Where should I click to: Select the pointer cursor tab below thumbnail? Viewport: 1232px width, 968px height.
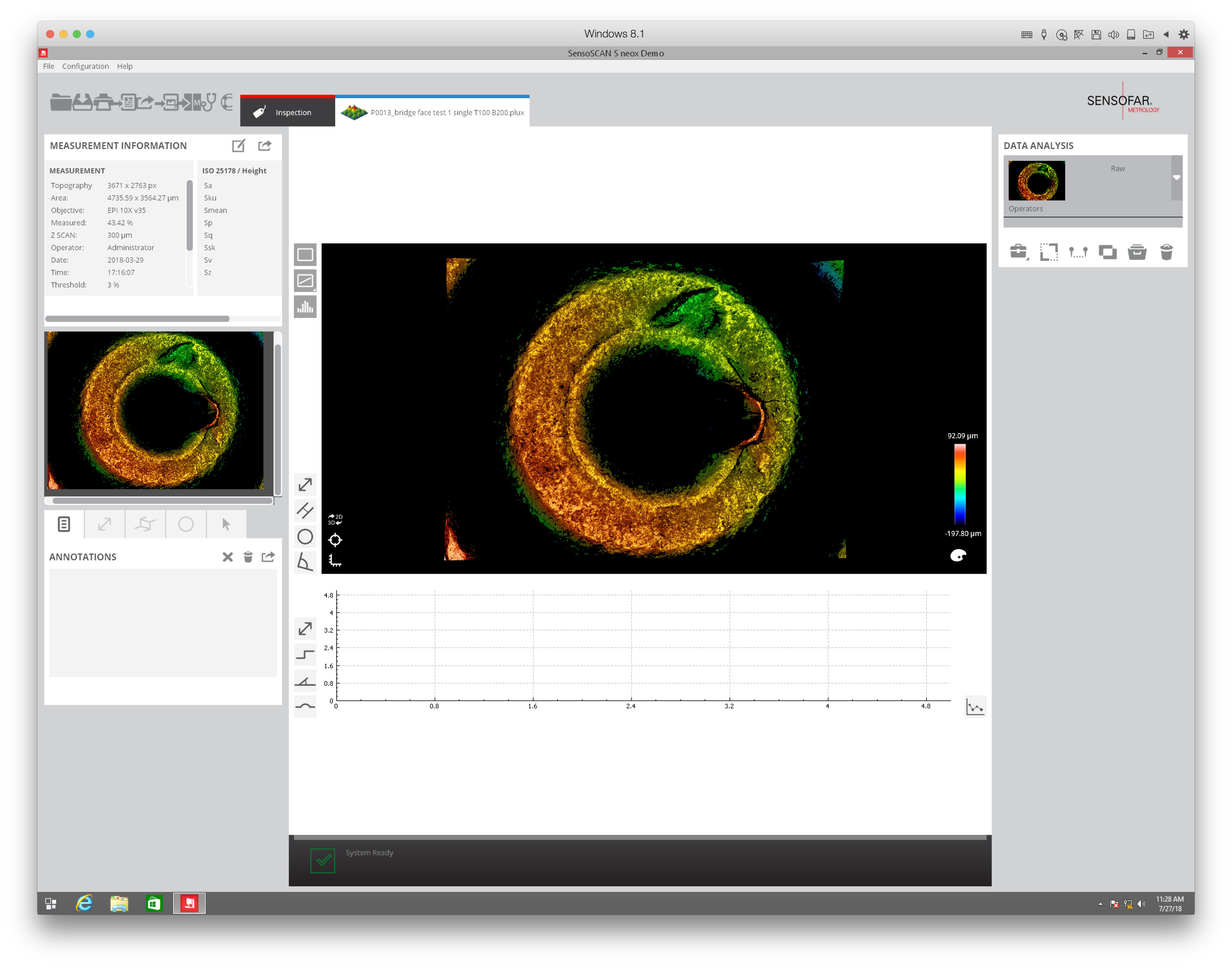click(226, 524)
